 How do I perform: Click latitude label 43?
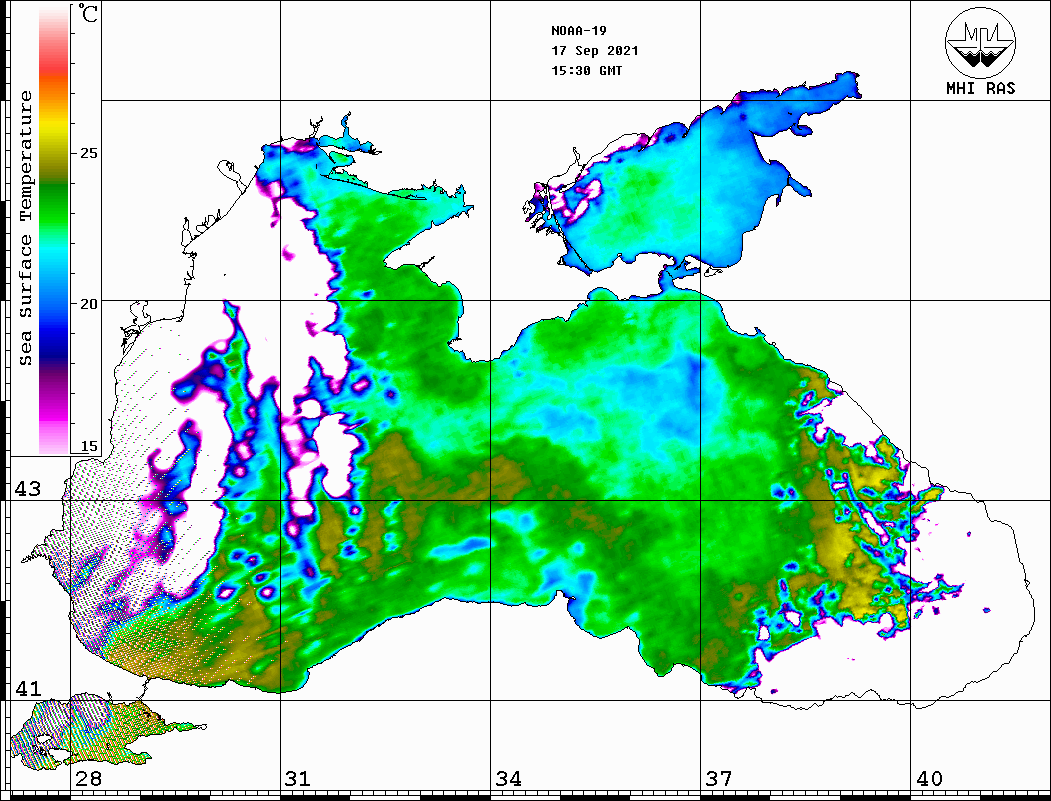(28, 489)
